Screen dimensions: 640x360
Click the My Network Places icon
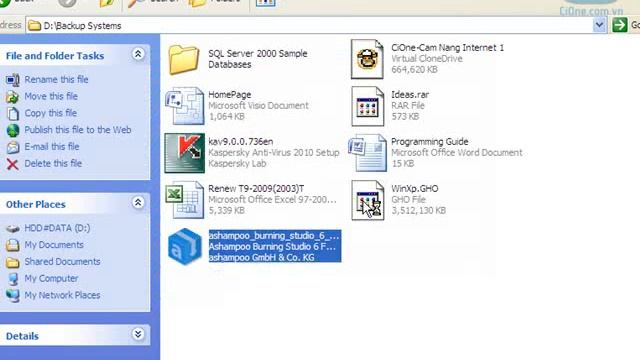point(13,296)
